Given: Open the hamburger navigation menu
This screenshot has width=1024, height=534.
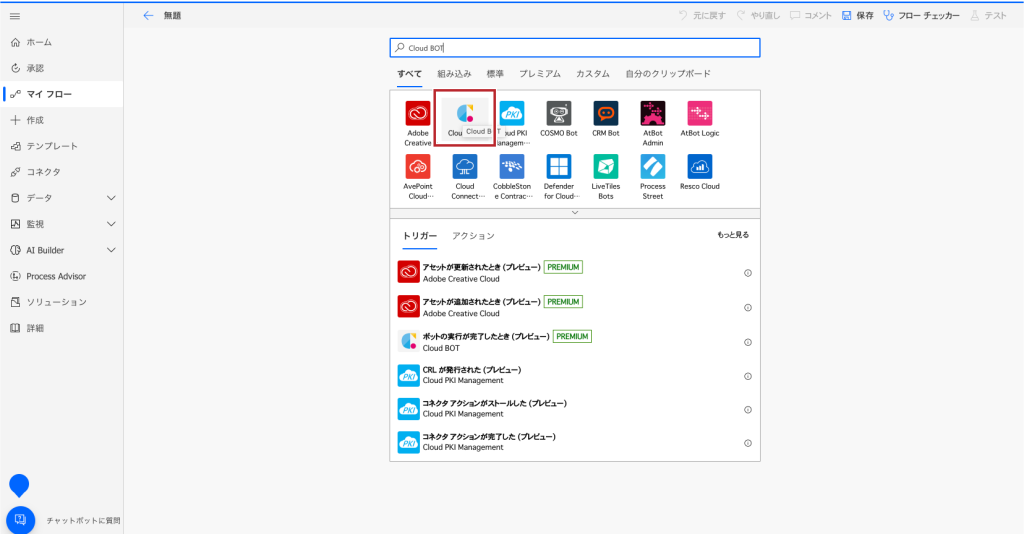Looking at the screenshot, I should click(15, 16).
